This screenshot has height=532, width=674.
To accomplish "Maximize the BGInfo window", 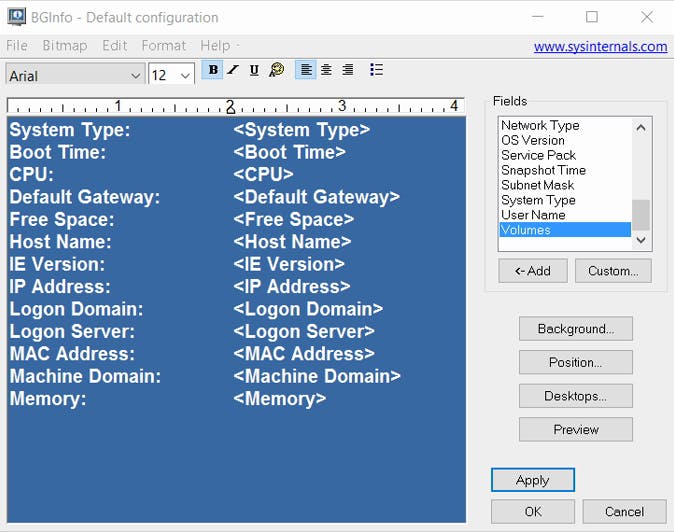I will pos(592,17).
